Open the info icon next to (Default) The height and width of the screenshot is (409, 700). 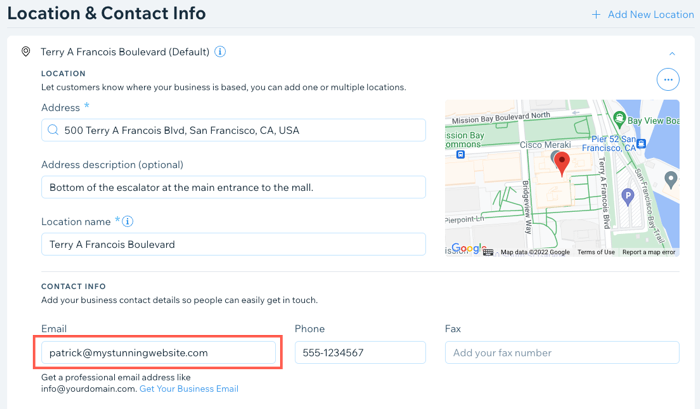(220, 52)
